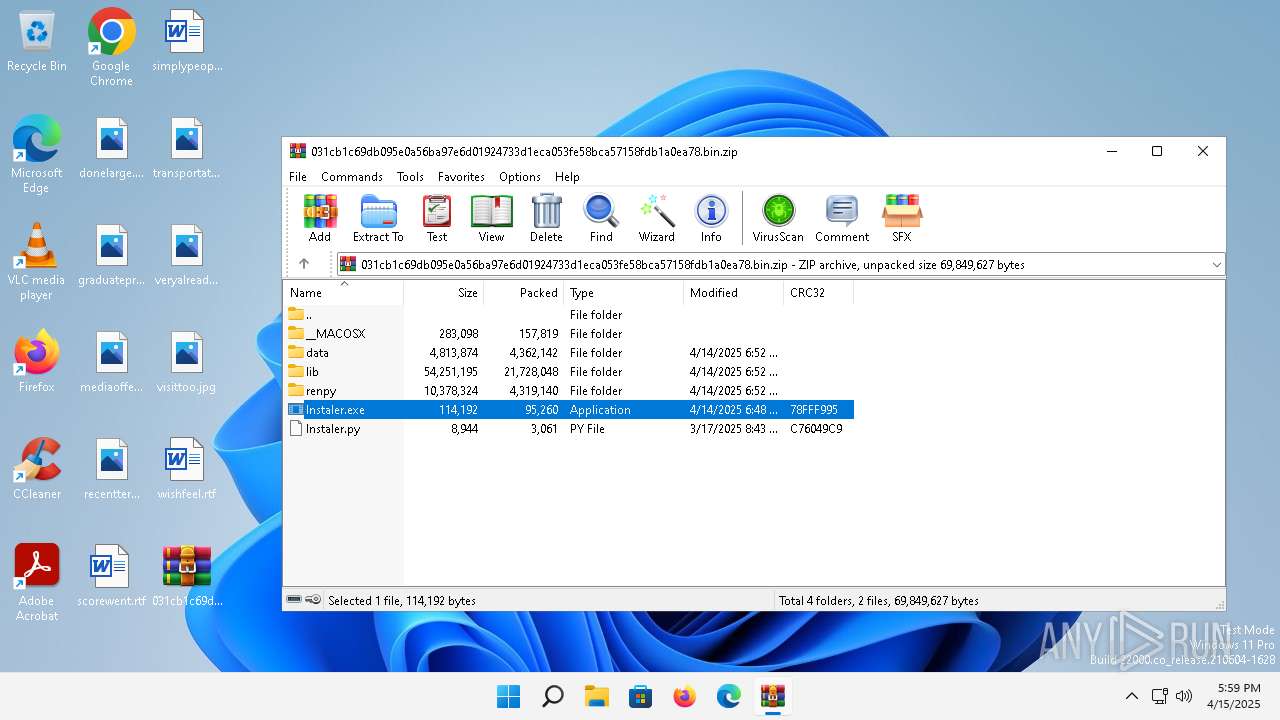This screenshot has height=720, width=1280.
Task: Open the View toolbar icon
Action: 491,218
